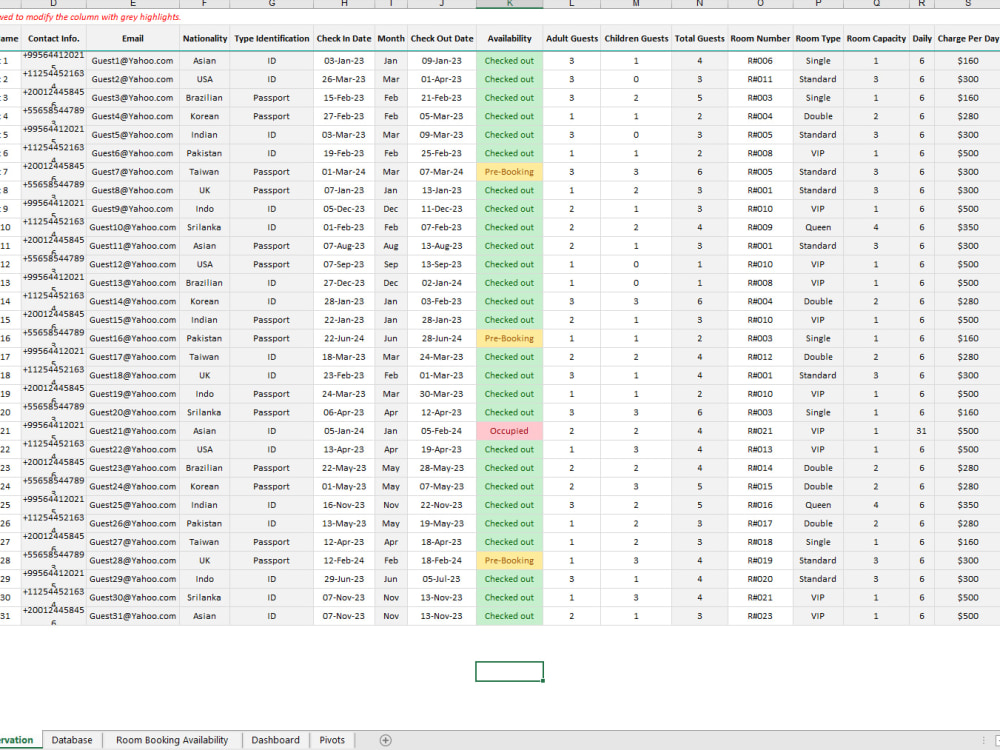Select column letter K at the top
This screenshot has width=1000, height=750.
click(x=509, y=3)
